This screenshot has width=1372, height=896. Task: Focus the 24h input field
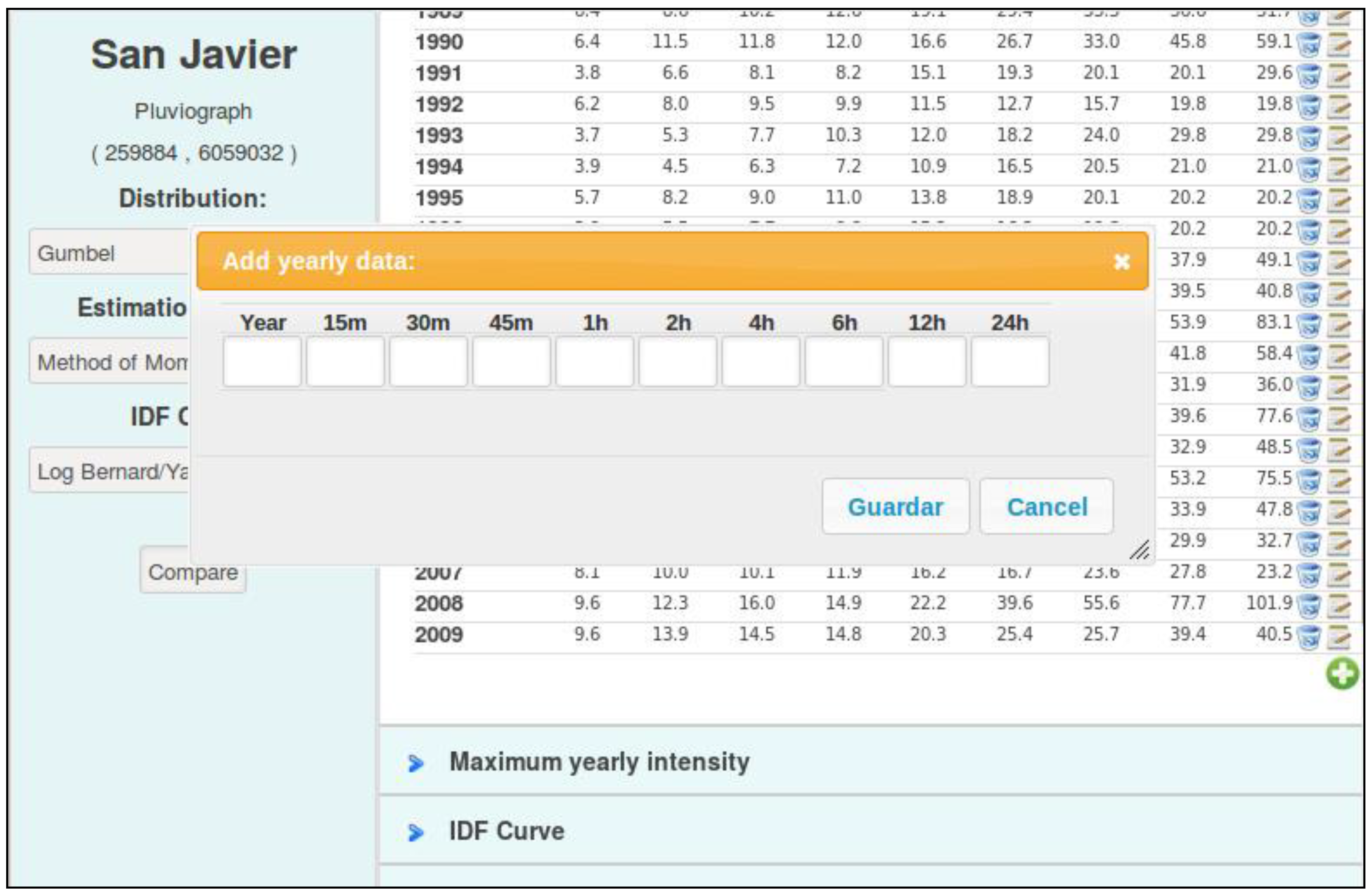pos(1010,362)
